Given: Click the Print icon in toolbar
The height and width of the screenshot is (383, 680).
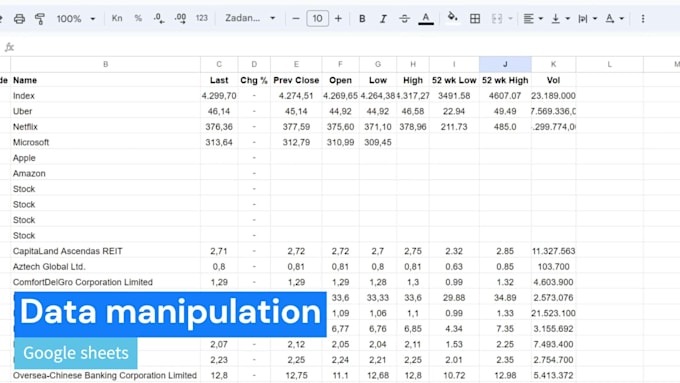Looking at the screenshot, I should 19,19.
